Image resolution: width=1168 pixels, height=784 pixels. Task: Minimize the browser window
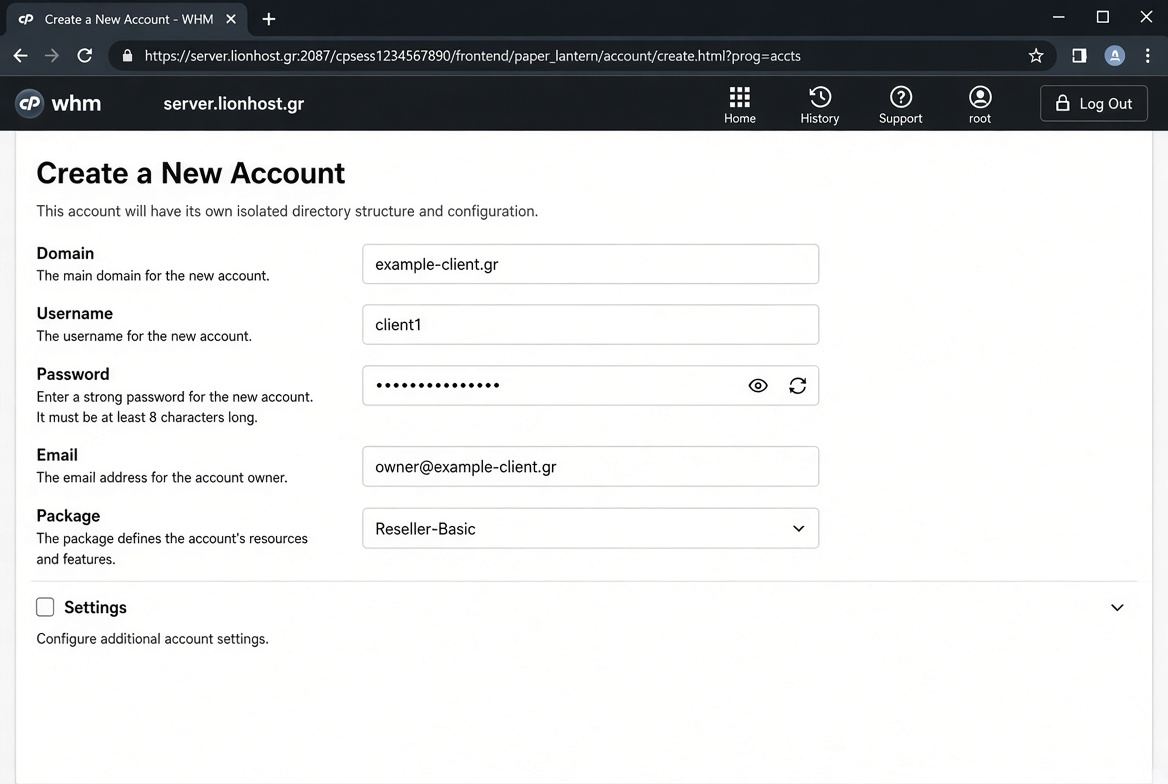(1058, 17)
